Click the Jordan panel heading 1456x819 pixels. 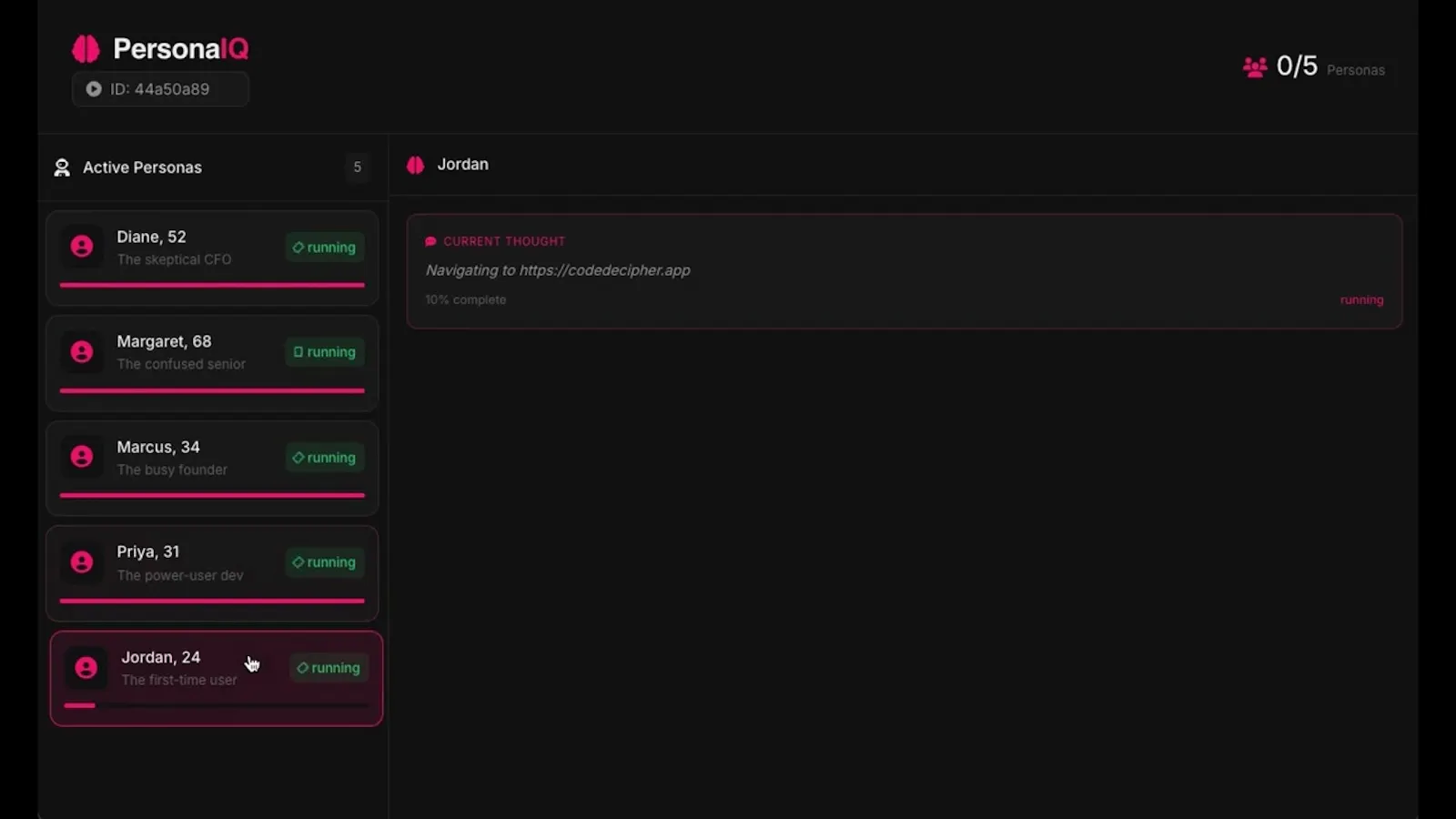pyautogui.click(x=462, y=165)
